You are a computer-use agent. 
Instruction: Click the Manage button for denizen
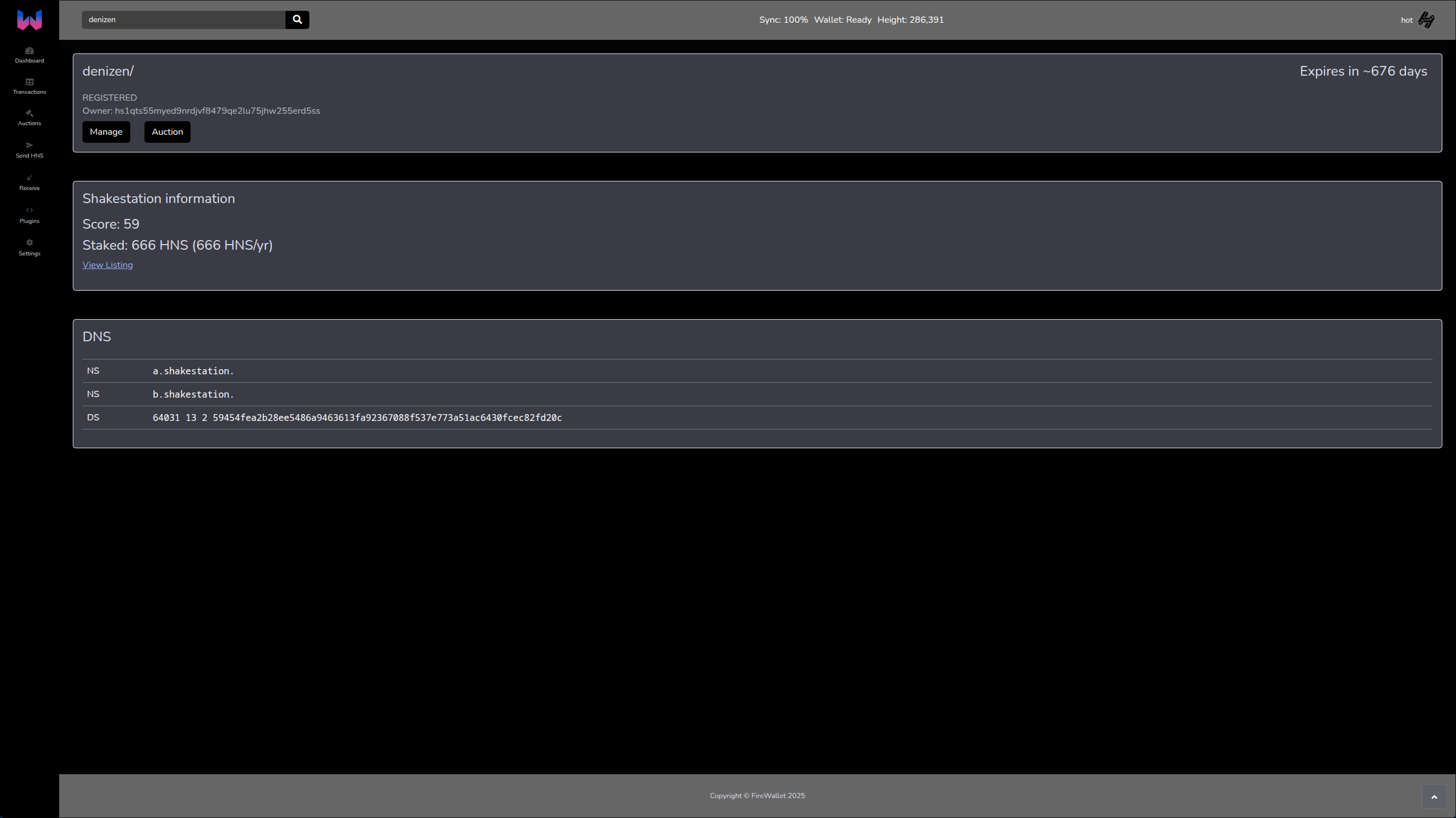[x=106, y=131]
